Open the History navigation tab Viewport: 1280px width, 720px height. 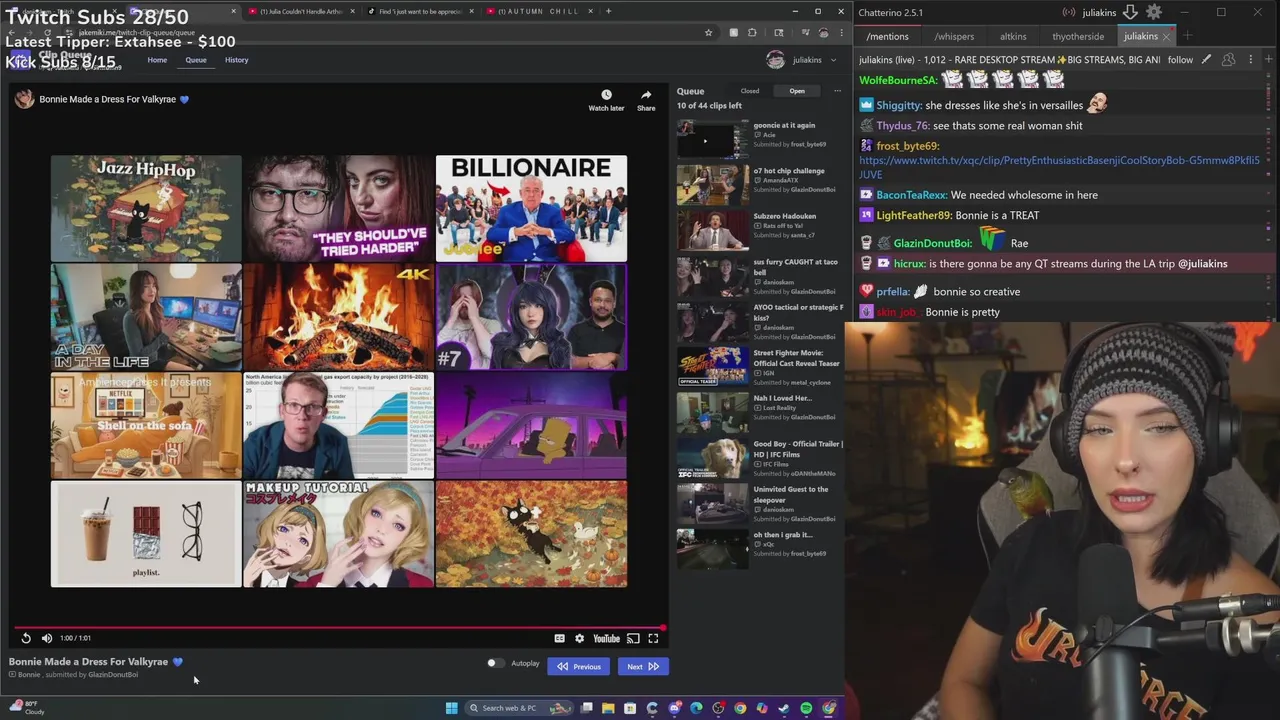pos(236,60)
